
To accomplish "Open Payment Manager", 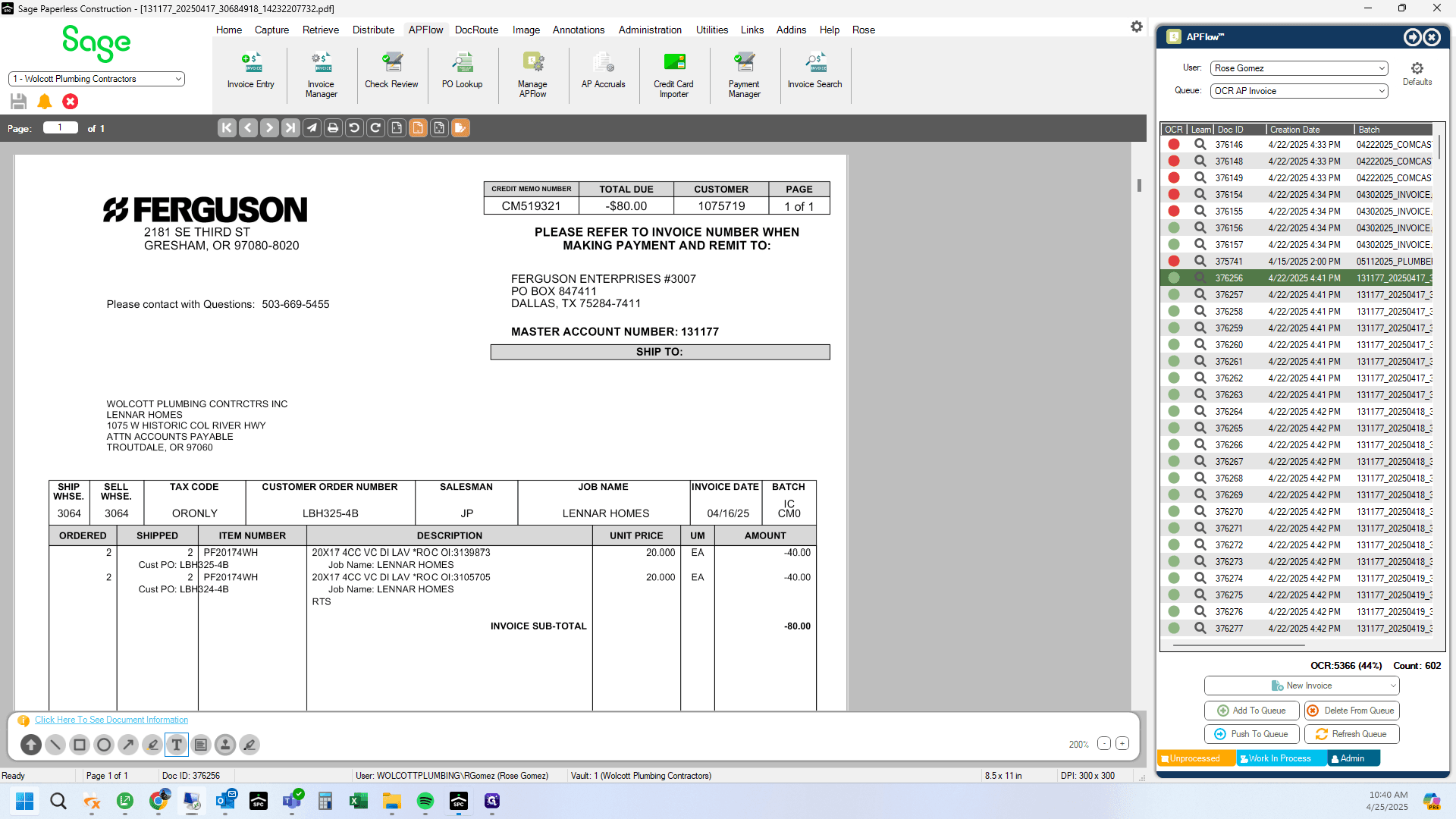I will click(744, 75).
